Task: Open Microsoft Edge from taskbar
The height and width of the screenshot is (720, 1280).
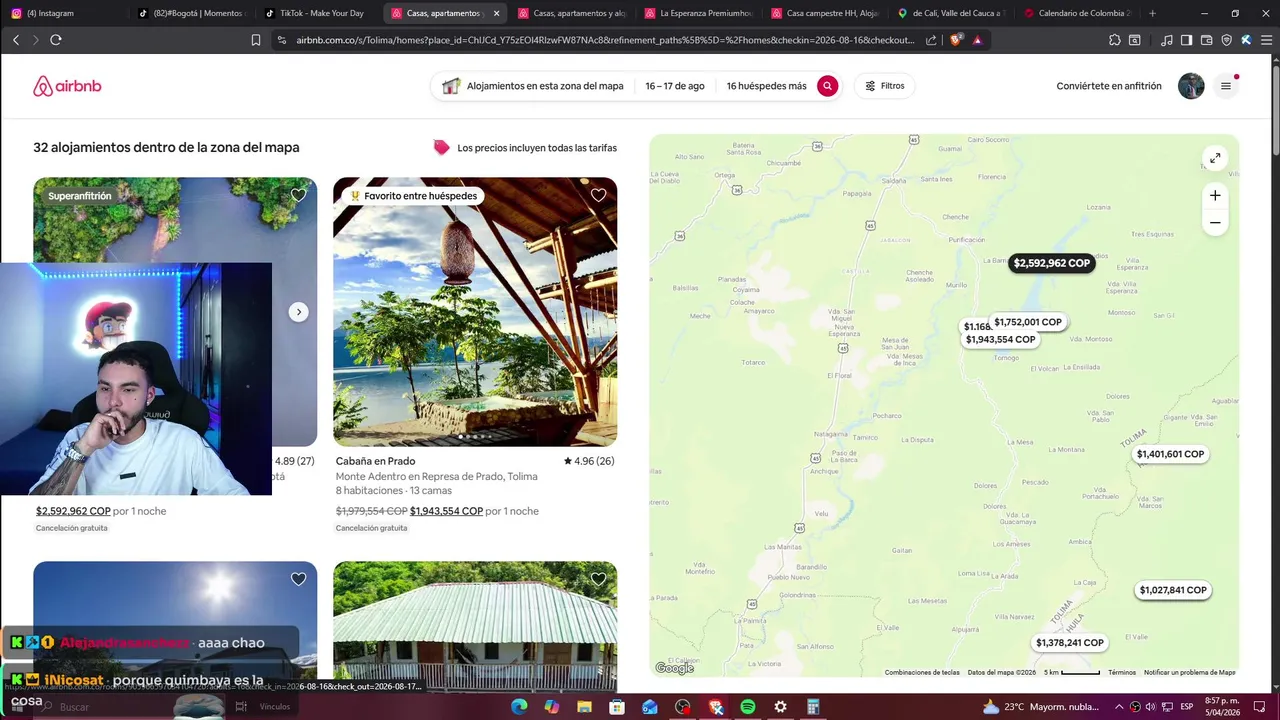Action: tap(519, 707)
